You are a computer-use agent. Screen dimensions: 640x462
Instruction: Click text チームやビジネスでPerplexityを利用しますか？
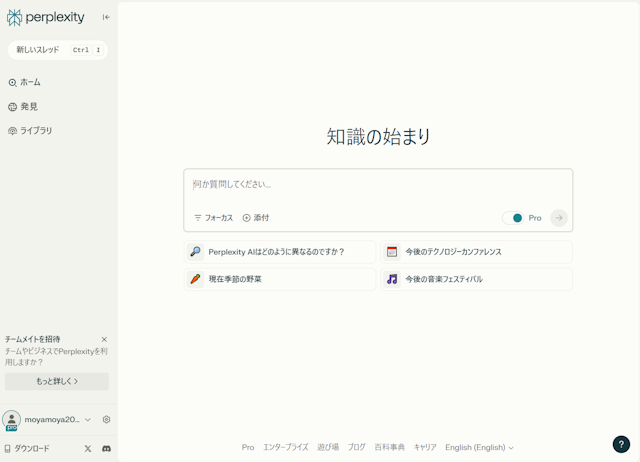pos(56,357)
